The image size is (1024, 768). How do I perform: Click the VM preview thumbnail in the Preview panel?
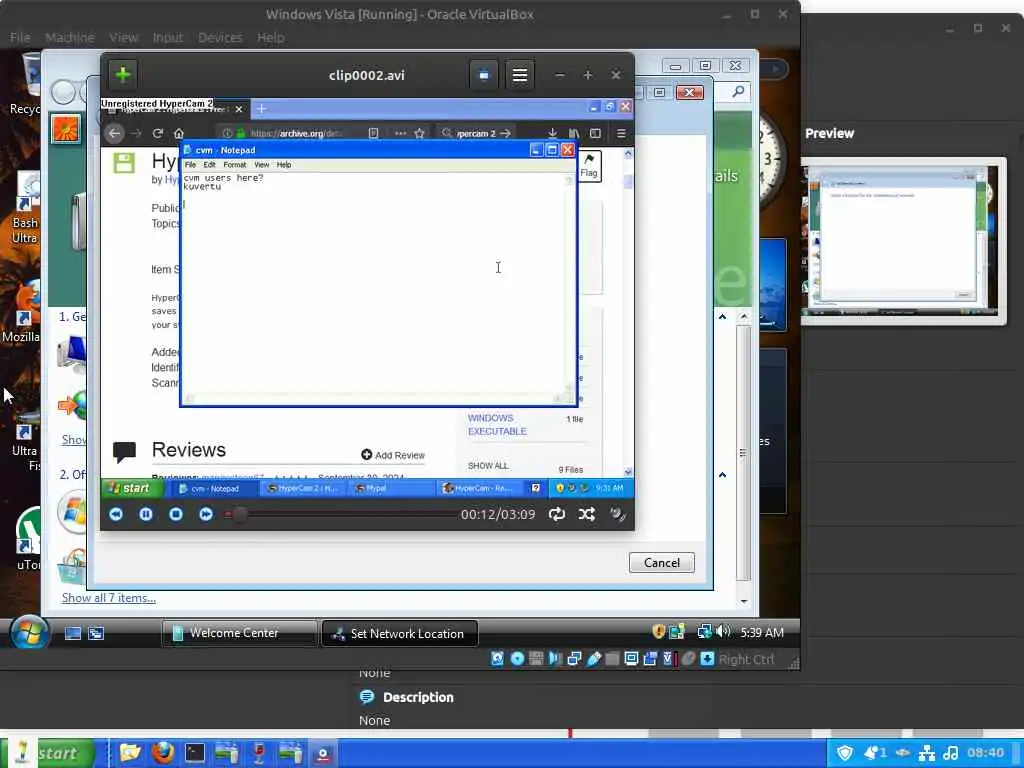904,240
